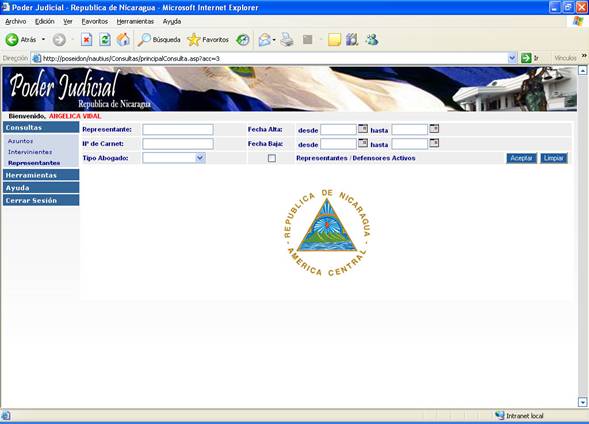
Task: Open the Intervinientes link in sidebar
Action: click(x=30, y=152)
